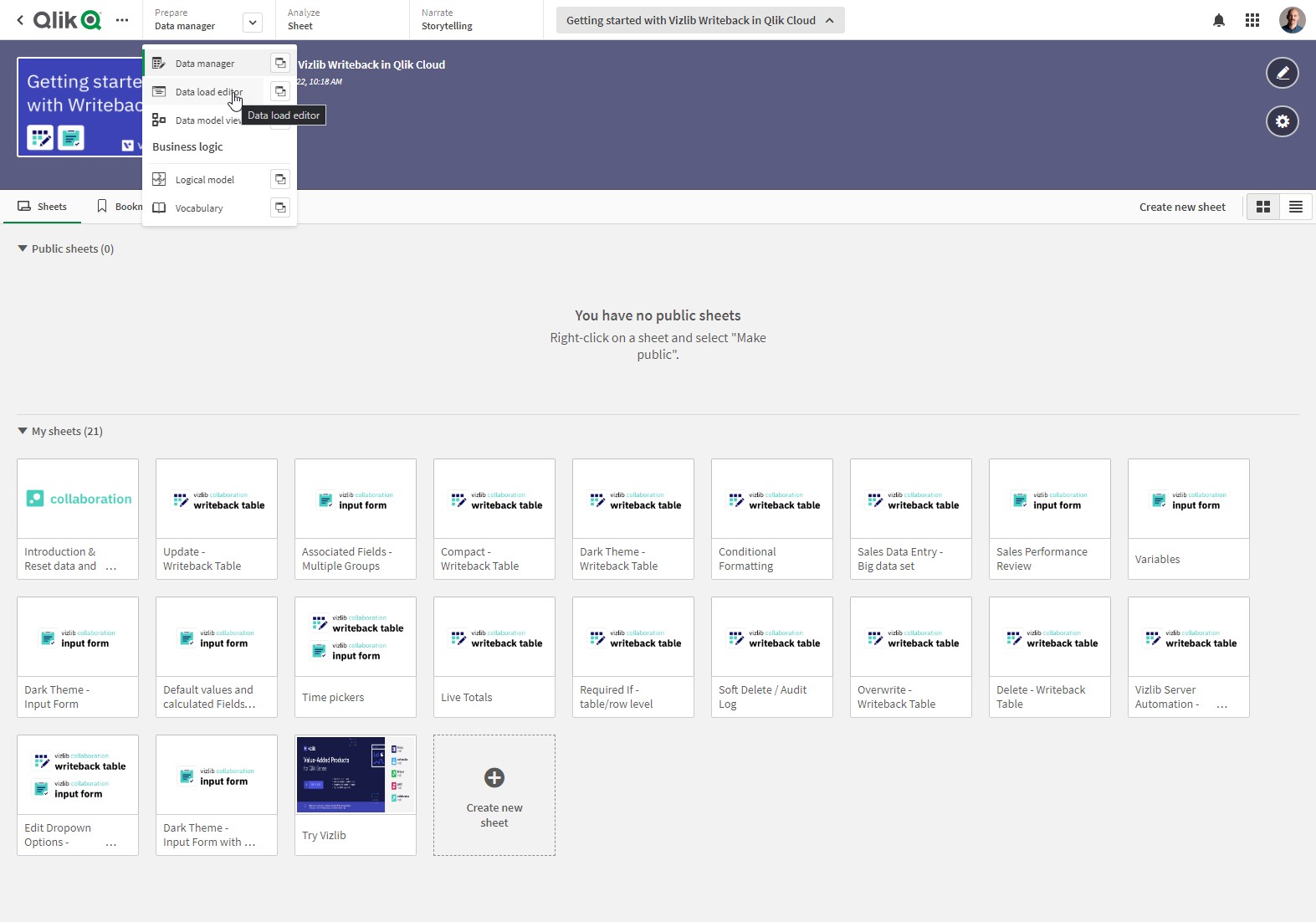The width and height of the screenshot is (1316, 922).
Task: Open the Soft Delete / Audit Log sheet
Action: pos(772,657)
